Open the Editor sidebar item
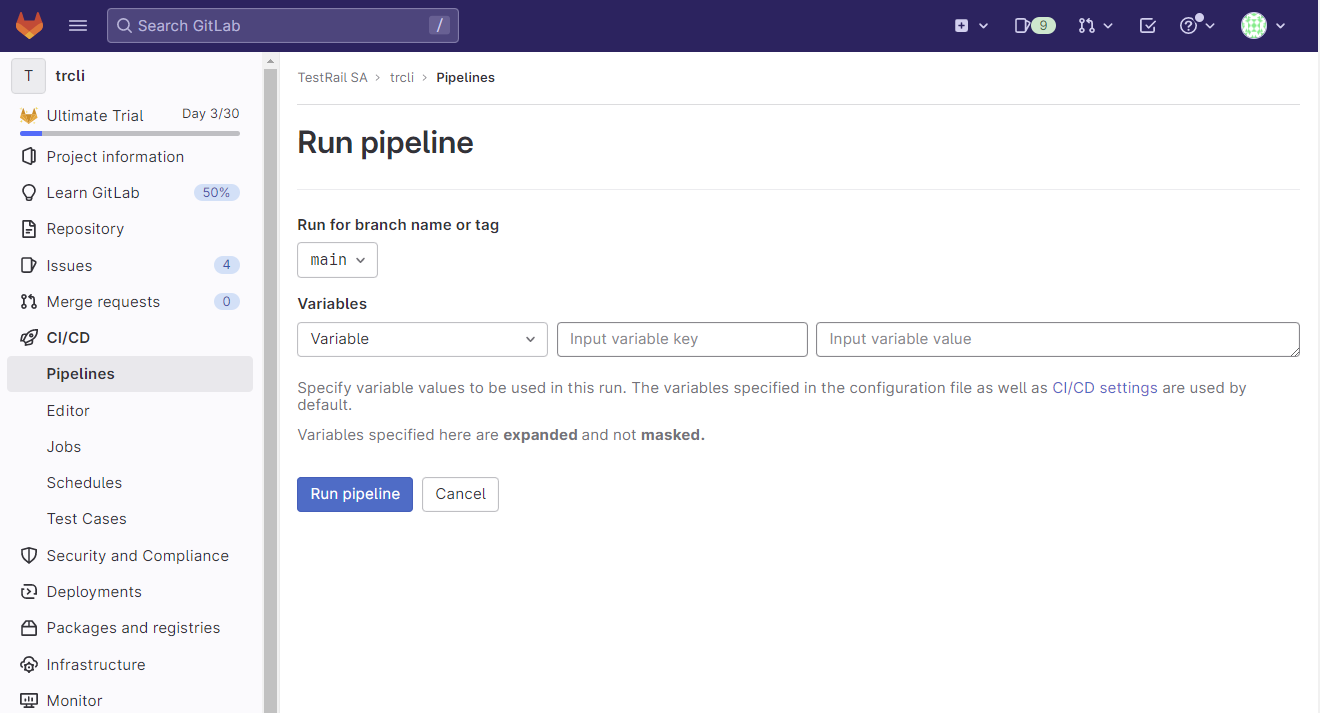Image resolution: width=1320 pixels, height=713 pixels. 68,411
